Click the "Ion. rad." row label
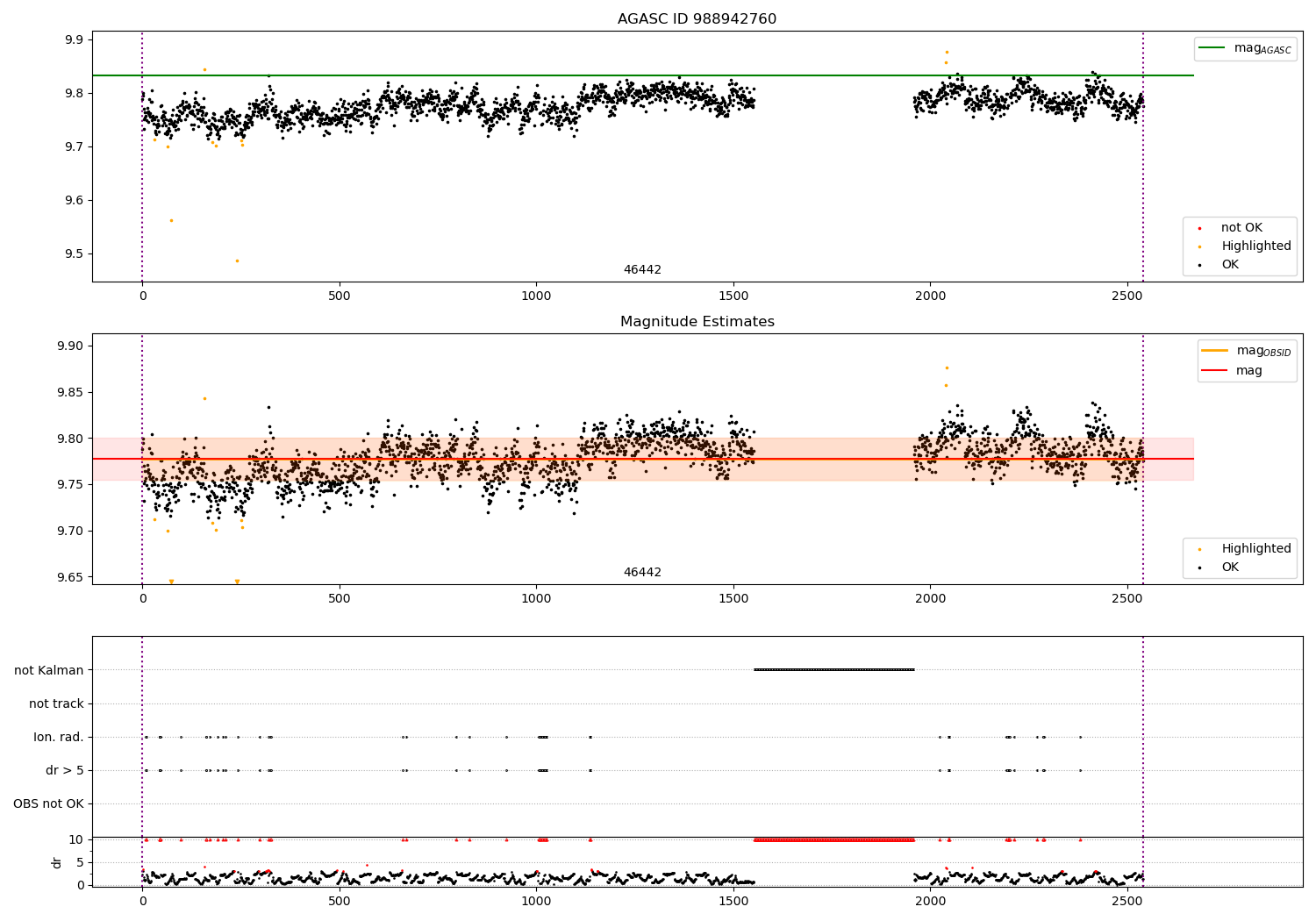1316x921 pixels. 59,738
